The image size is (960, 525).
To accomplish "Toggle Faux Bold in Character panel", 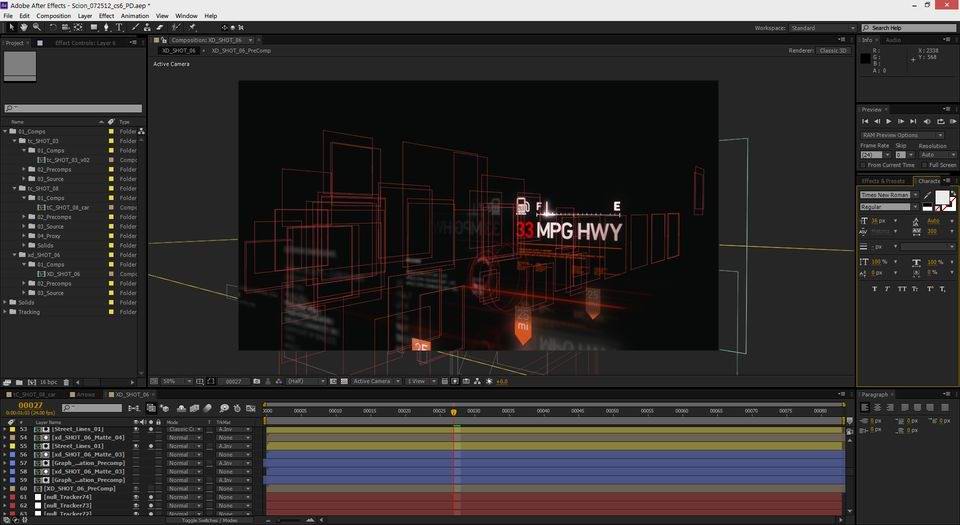I will pyautogui.click(x=874, y=289).
